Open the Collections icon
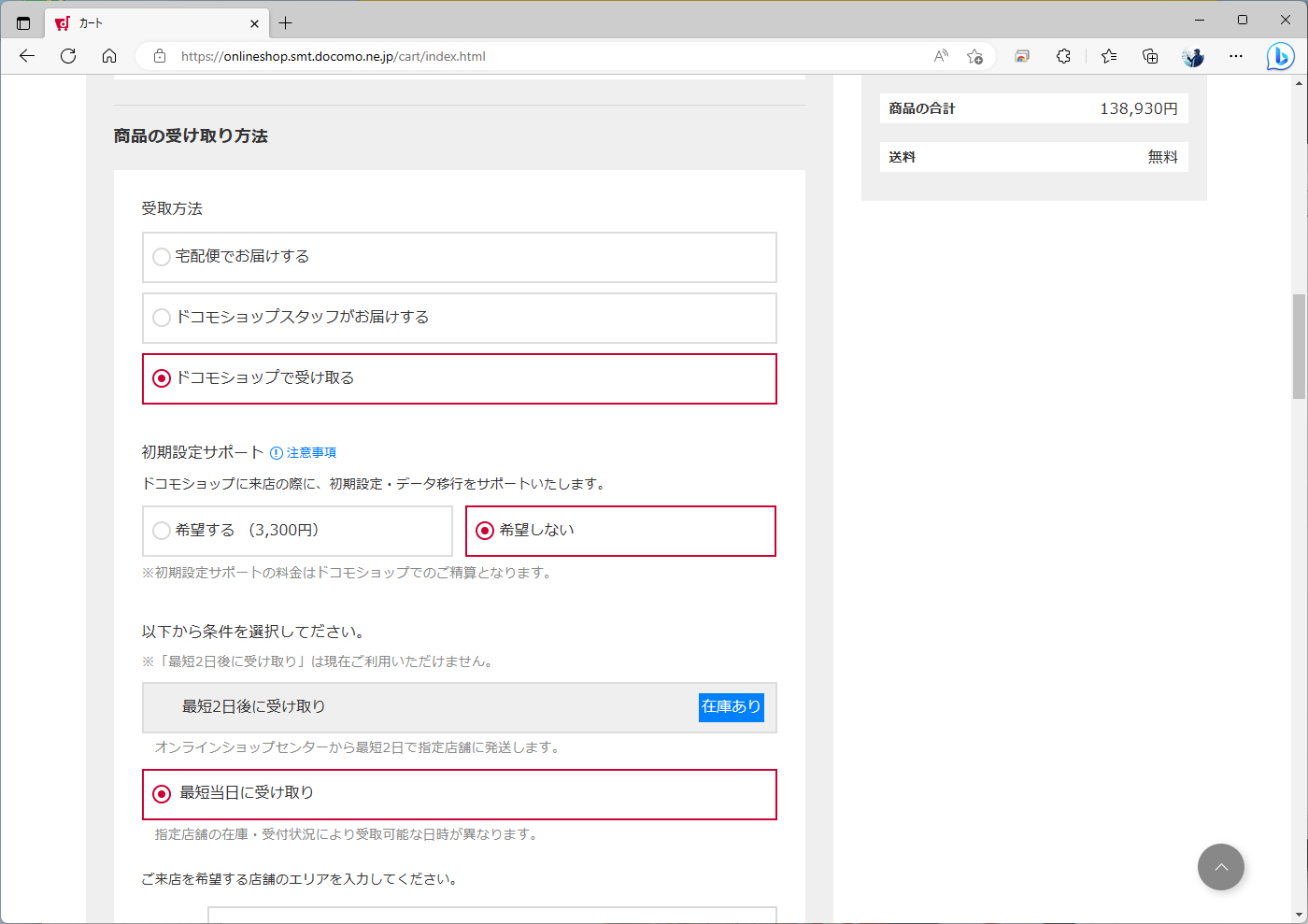Screen dimensions: 1308x924 click(x=1150, y=56)
